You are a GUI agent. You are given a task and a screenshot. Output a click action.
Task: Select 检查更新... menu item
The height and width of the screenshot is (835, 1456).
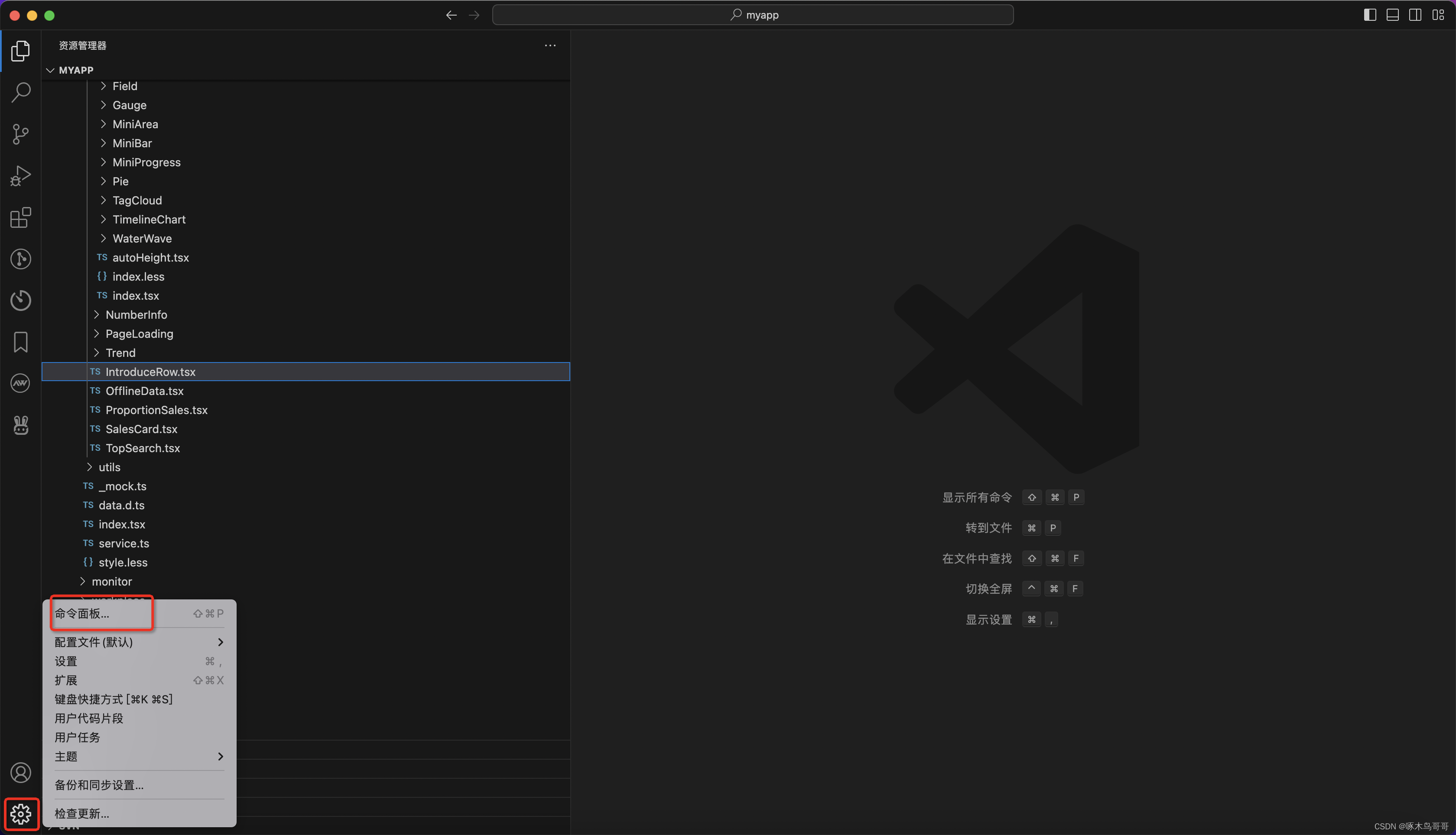click(x=140, y=813)
